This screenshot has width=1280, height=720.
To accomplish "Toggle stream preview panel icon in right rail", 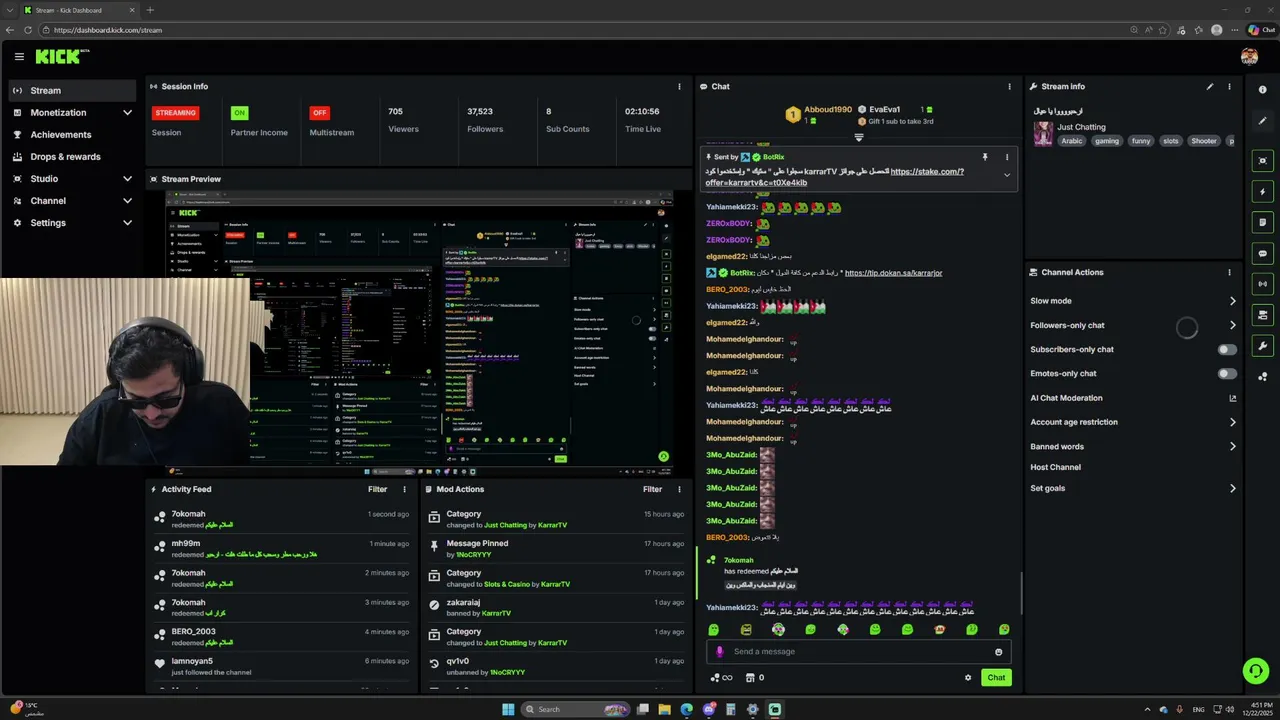I will 1263,161.
